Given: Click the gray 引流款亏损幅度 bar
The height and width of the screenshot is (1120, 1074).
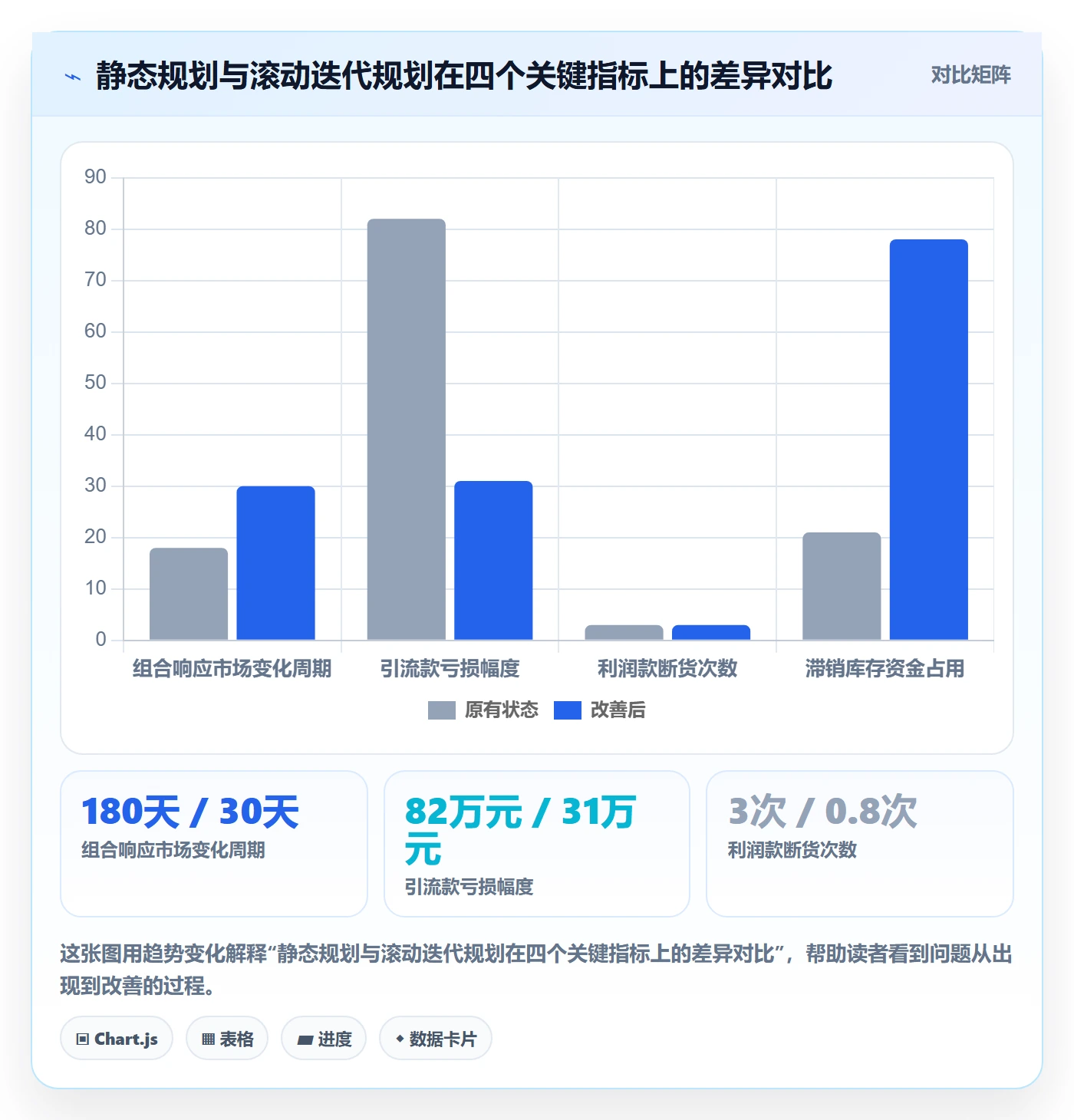Looking at the screenshot, I should [407, 430].
